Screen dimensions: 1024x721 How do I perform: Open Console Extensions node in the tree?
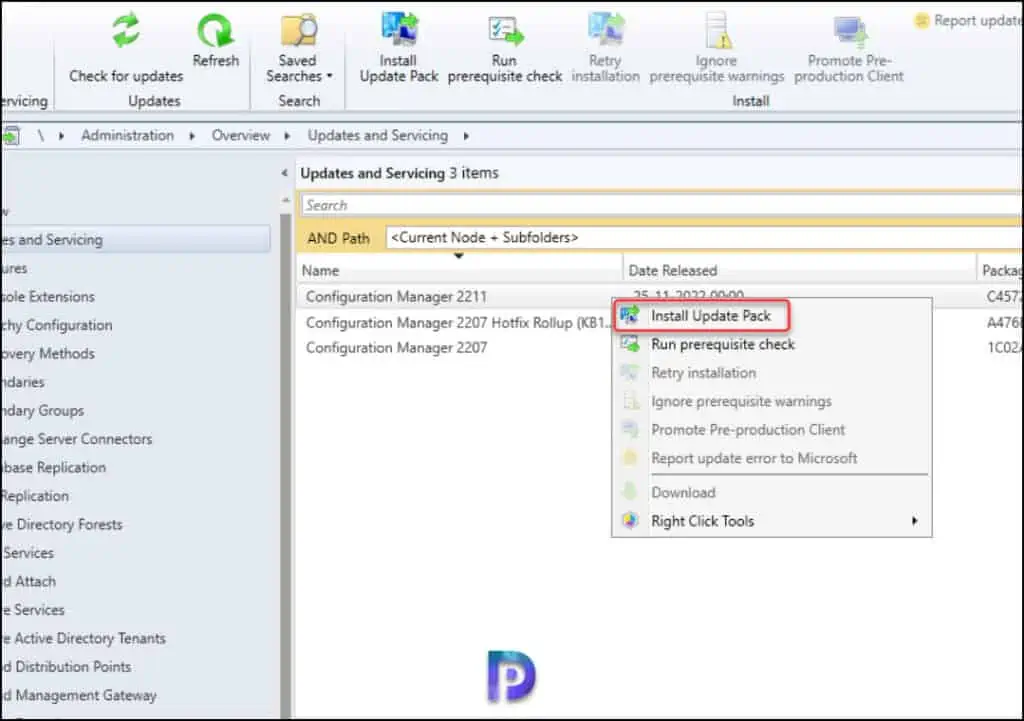[x=48, y=296]
